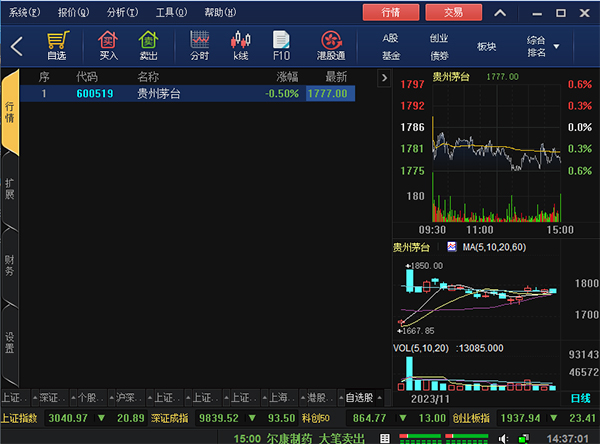Sort by the 涨幅 column header
This screenshot has height=444, width=600.
pyautogui.click(x=287, y=77)
